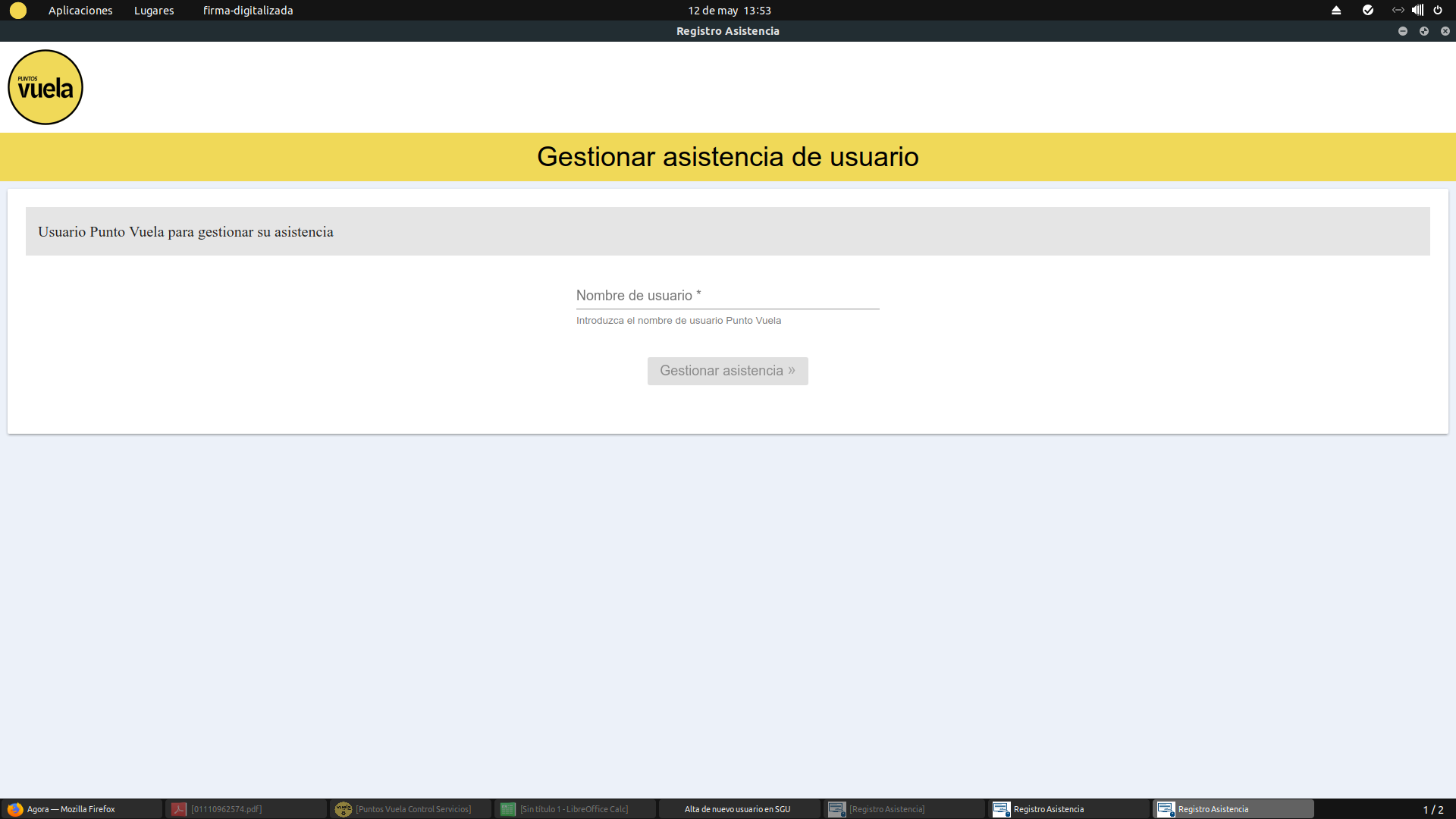
Task: Click the checkmark status tray icon
Action: click(x=1368, y=11)
